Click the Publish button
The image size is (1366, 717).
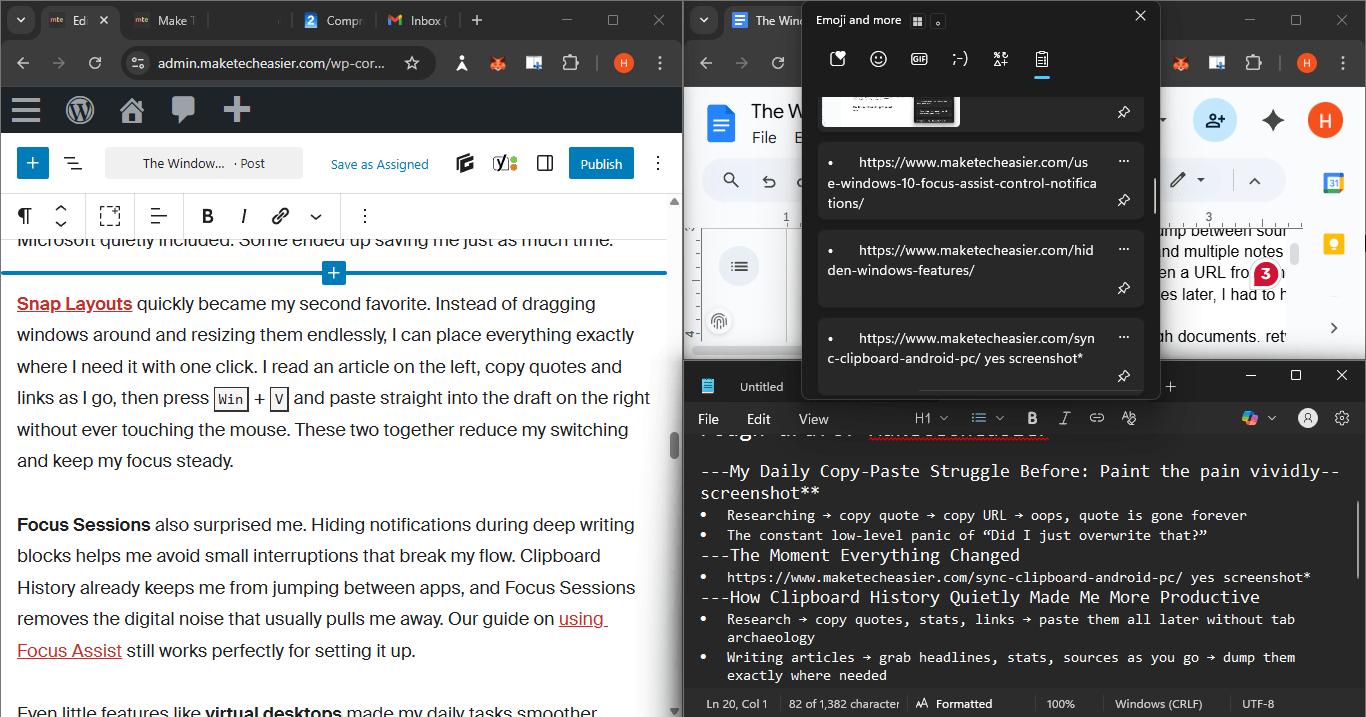pyautogui.click(x=601, y=163)
